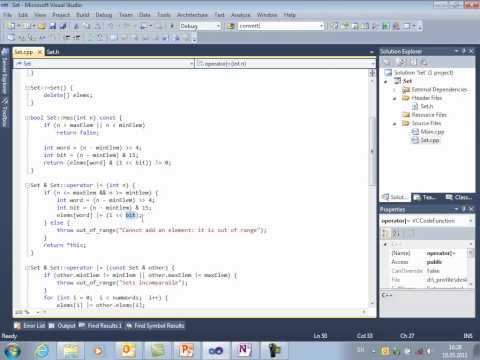Screen dimensions: 480x360
Task: Click the Save All toolbar icon
Action: pyautogui.click(x=63, y=26)
